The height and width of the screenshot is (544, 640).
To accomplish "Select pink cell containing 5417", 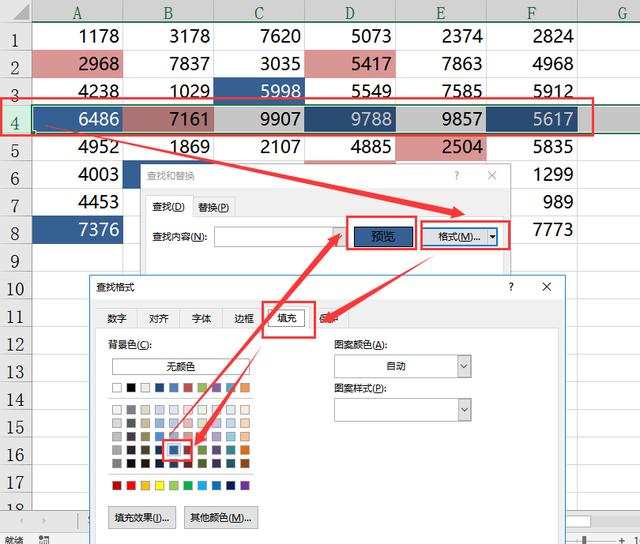I will coord(350,64).
